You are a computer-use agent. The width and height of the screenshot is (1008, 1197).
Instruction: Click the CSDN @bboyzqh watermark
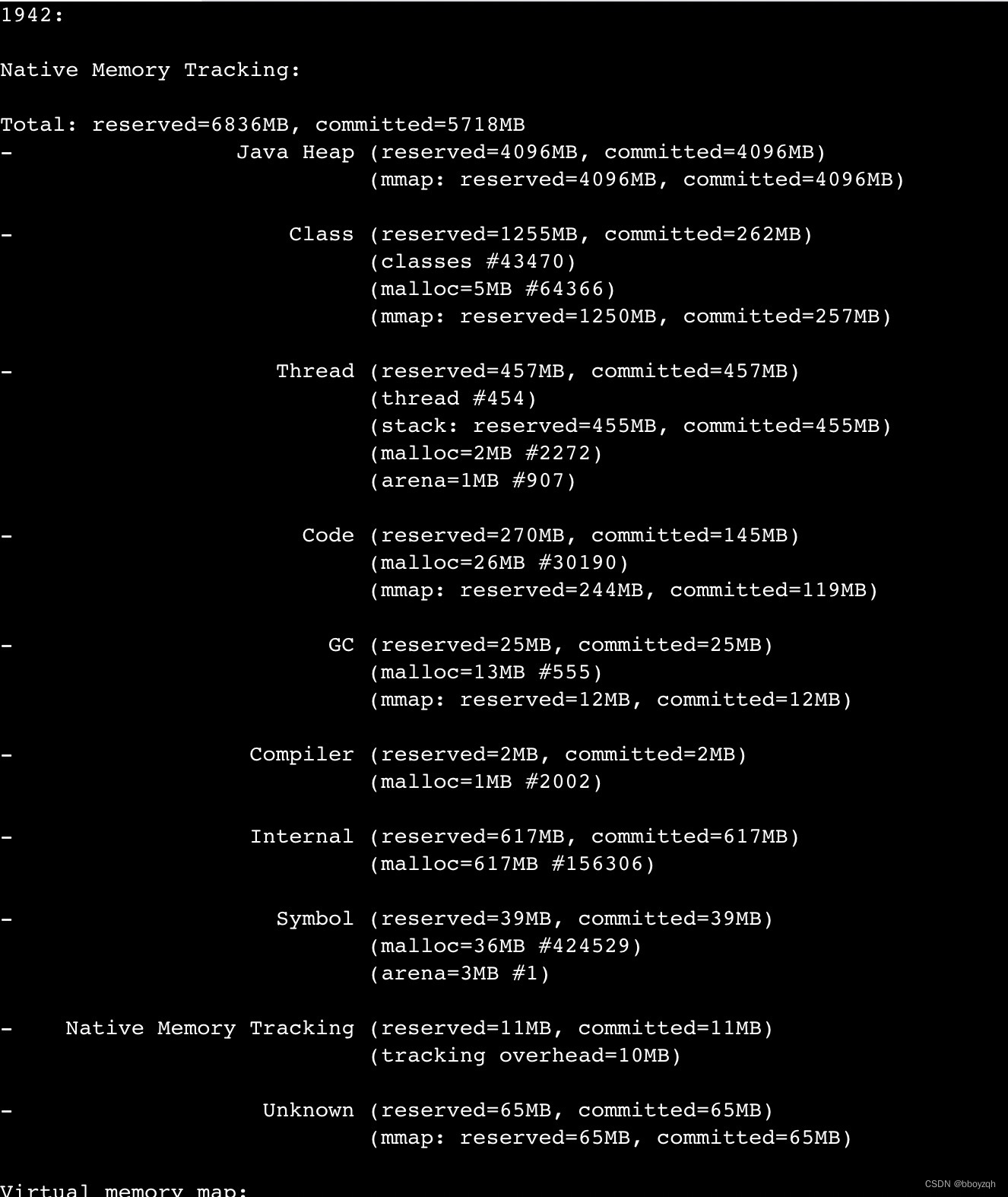tap(960, 1184)
